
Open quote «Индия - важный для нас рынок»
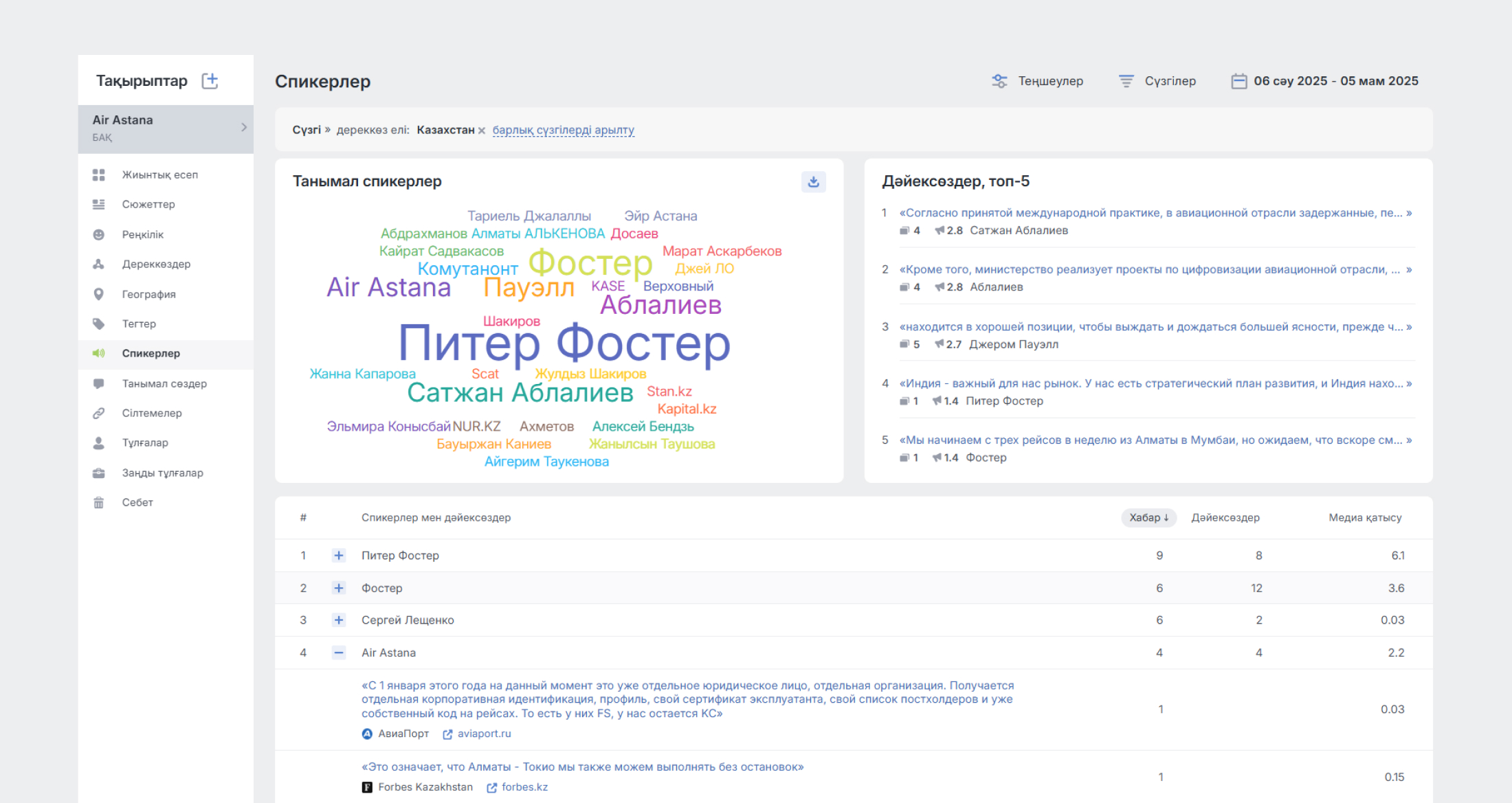pos(1155,384)
